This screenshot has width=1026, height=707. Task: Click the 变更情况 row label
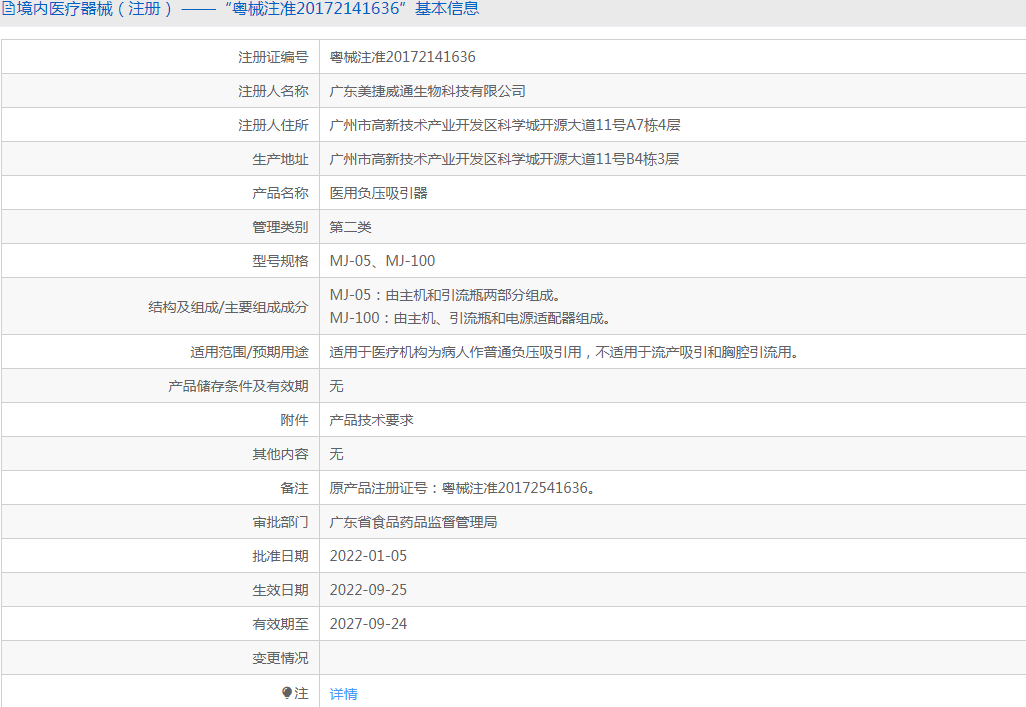[x=280, y=659]
